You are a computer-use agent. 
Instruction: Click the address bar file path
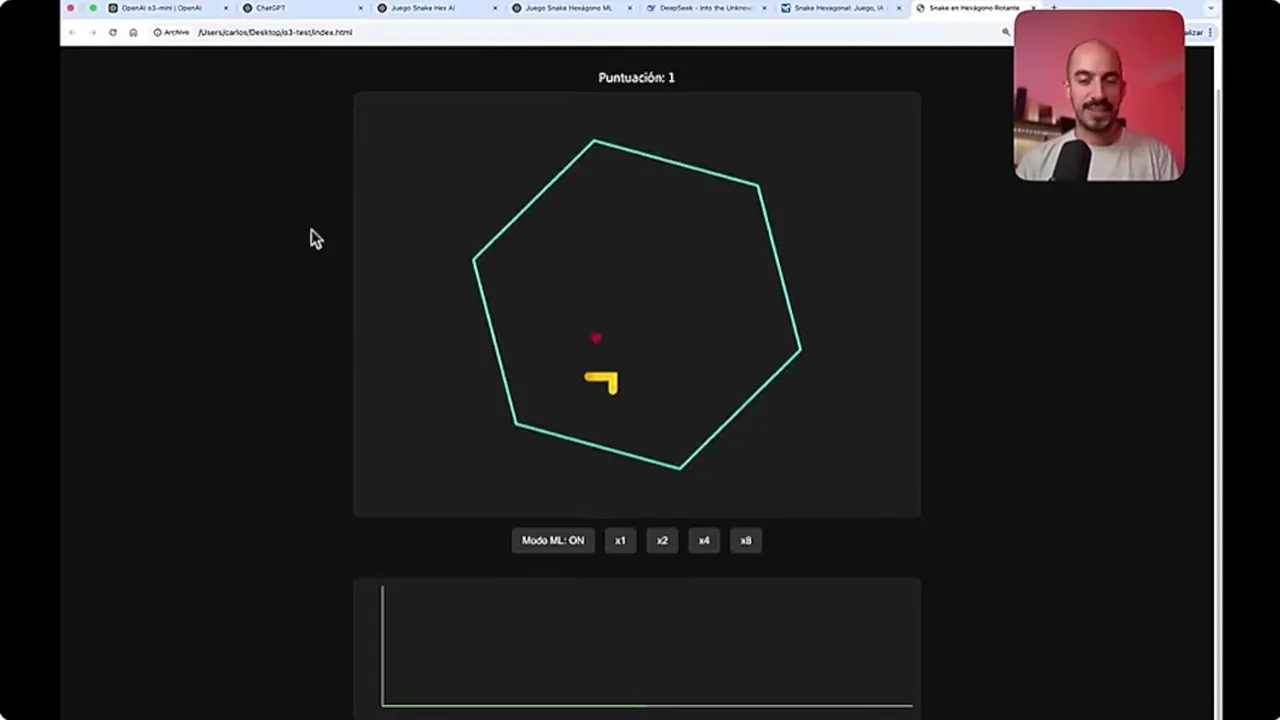point(275,32)
